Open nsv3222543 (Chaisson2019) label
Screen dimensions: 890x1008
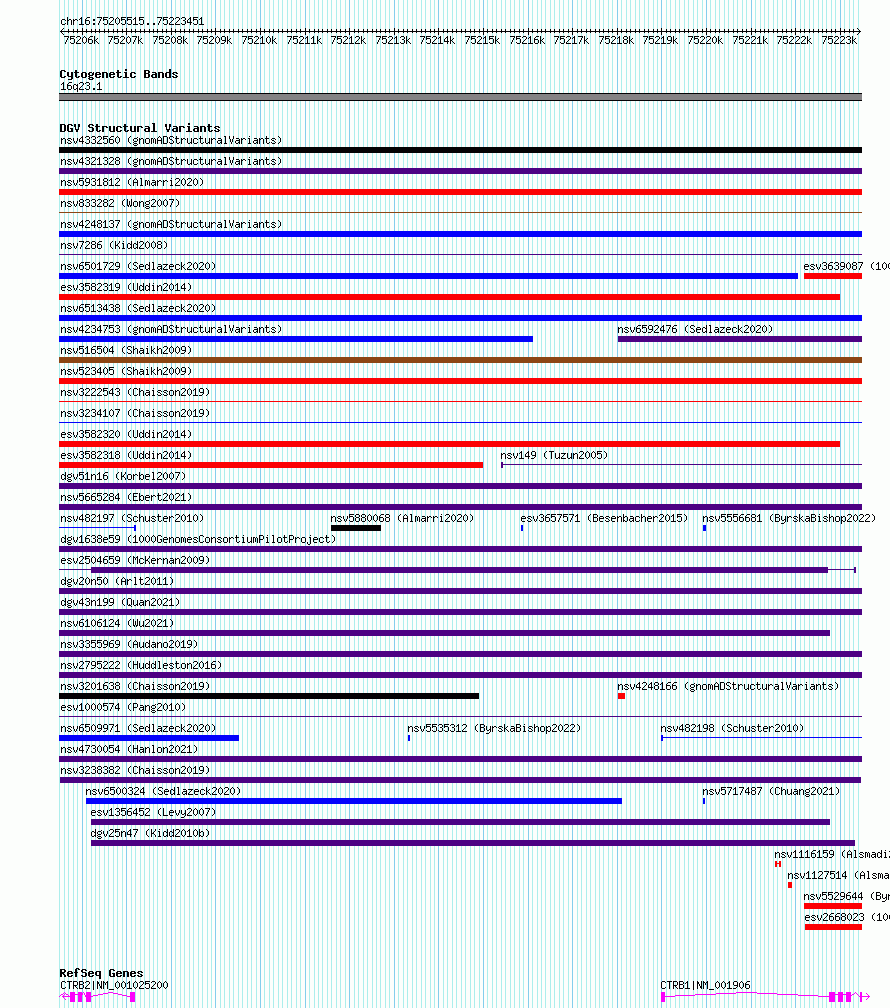click(135, 392)
